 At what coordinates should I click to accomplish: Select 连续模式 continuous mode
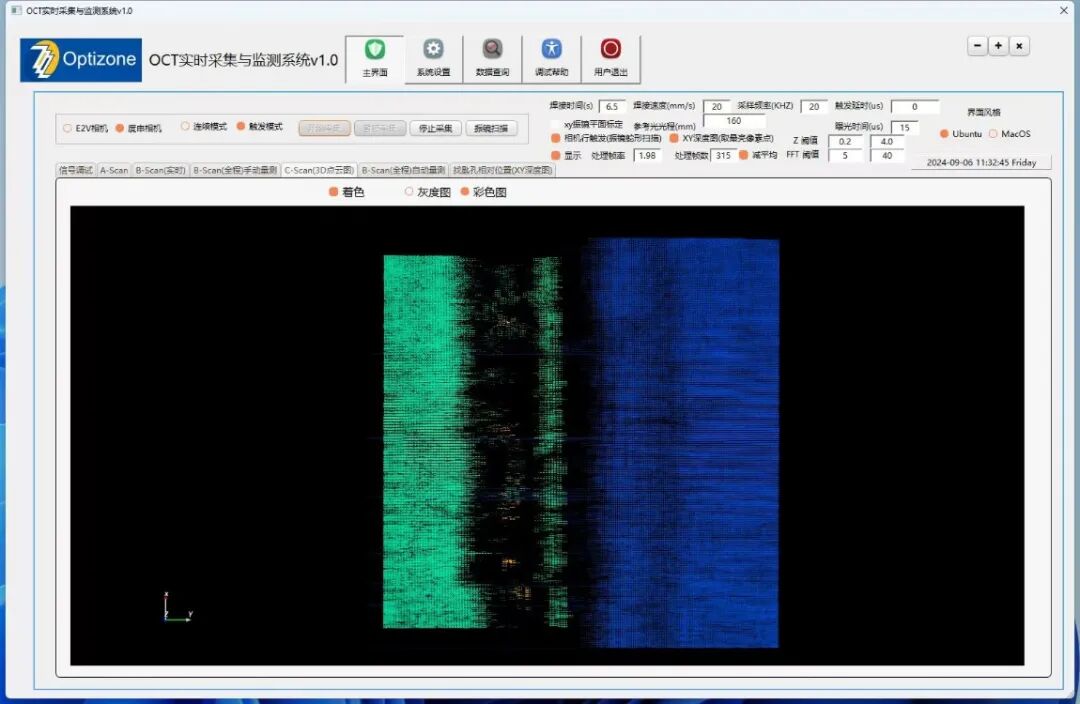pyautogui.click(x=185, y=127)
